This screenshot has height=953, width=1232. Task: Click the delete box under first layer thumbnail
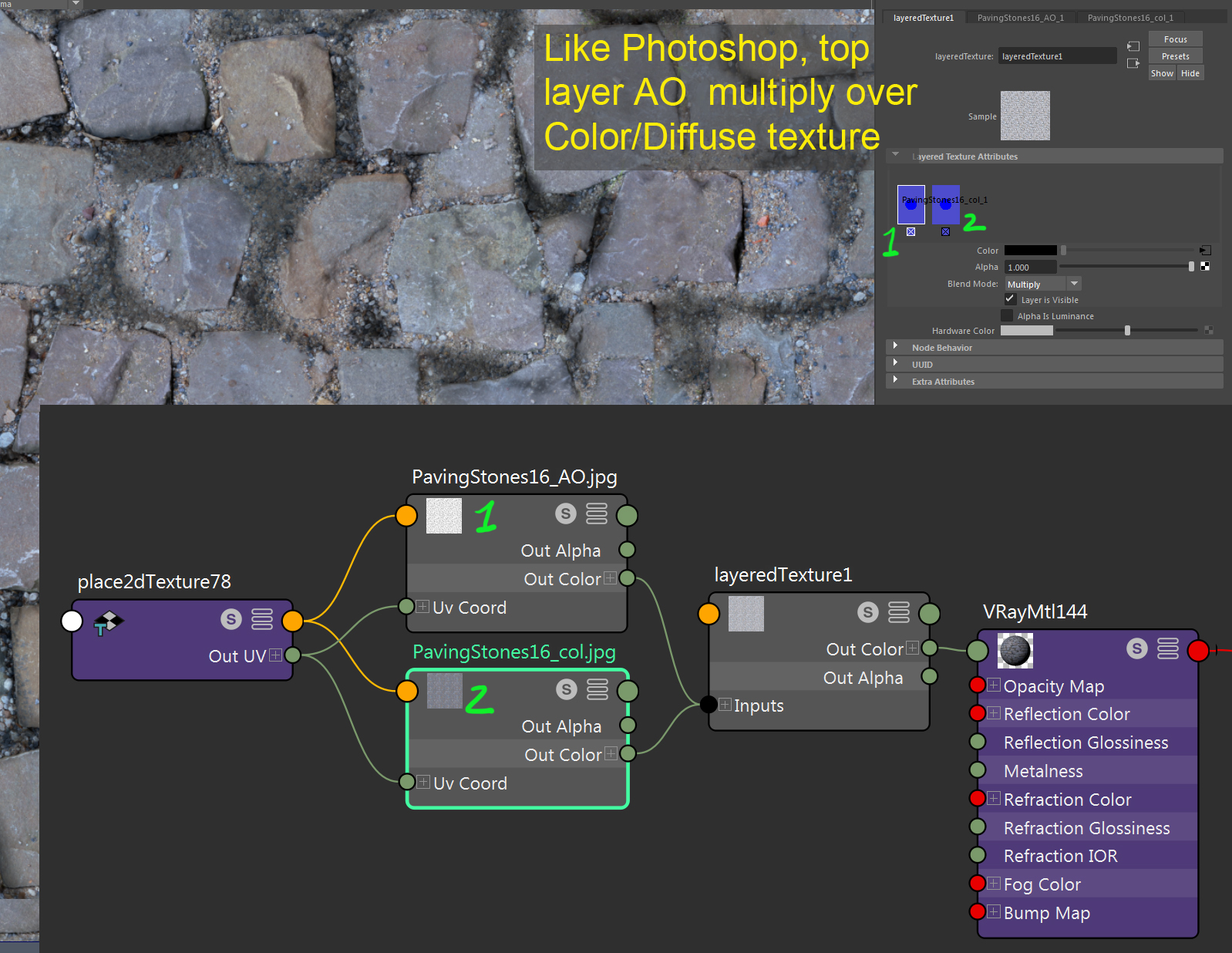(x=911, y=231)
